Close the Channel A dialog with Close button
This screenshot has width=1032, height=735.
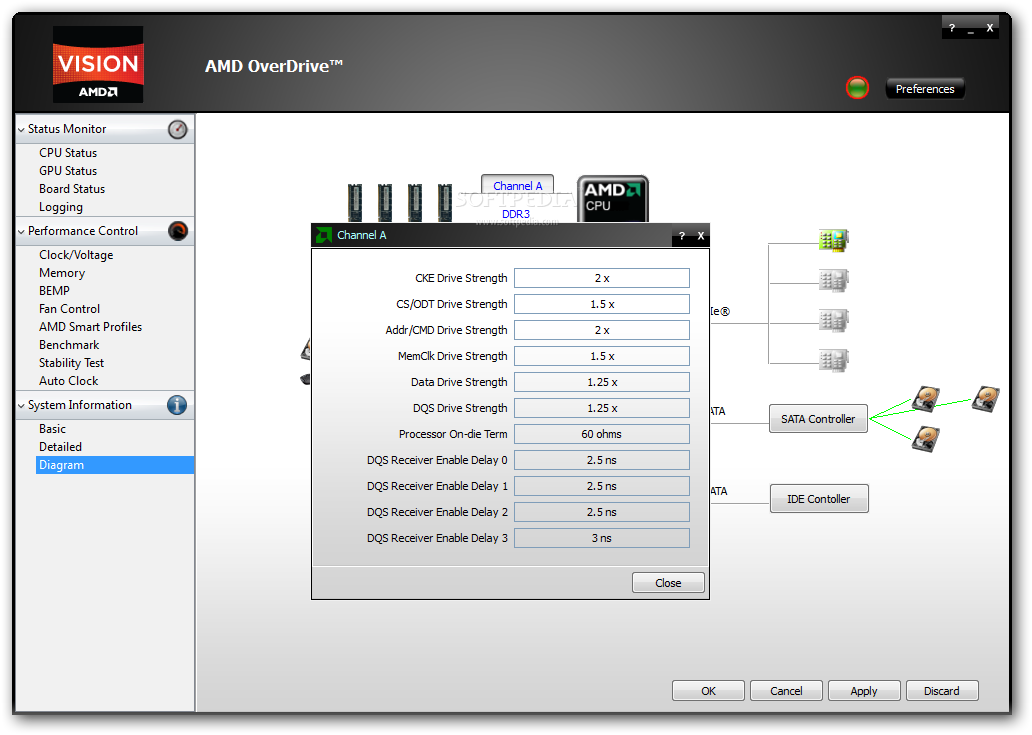(x=668, y=583)
